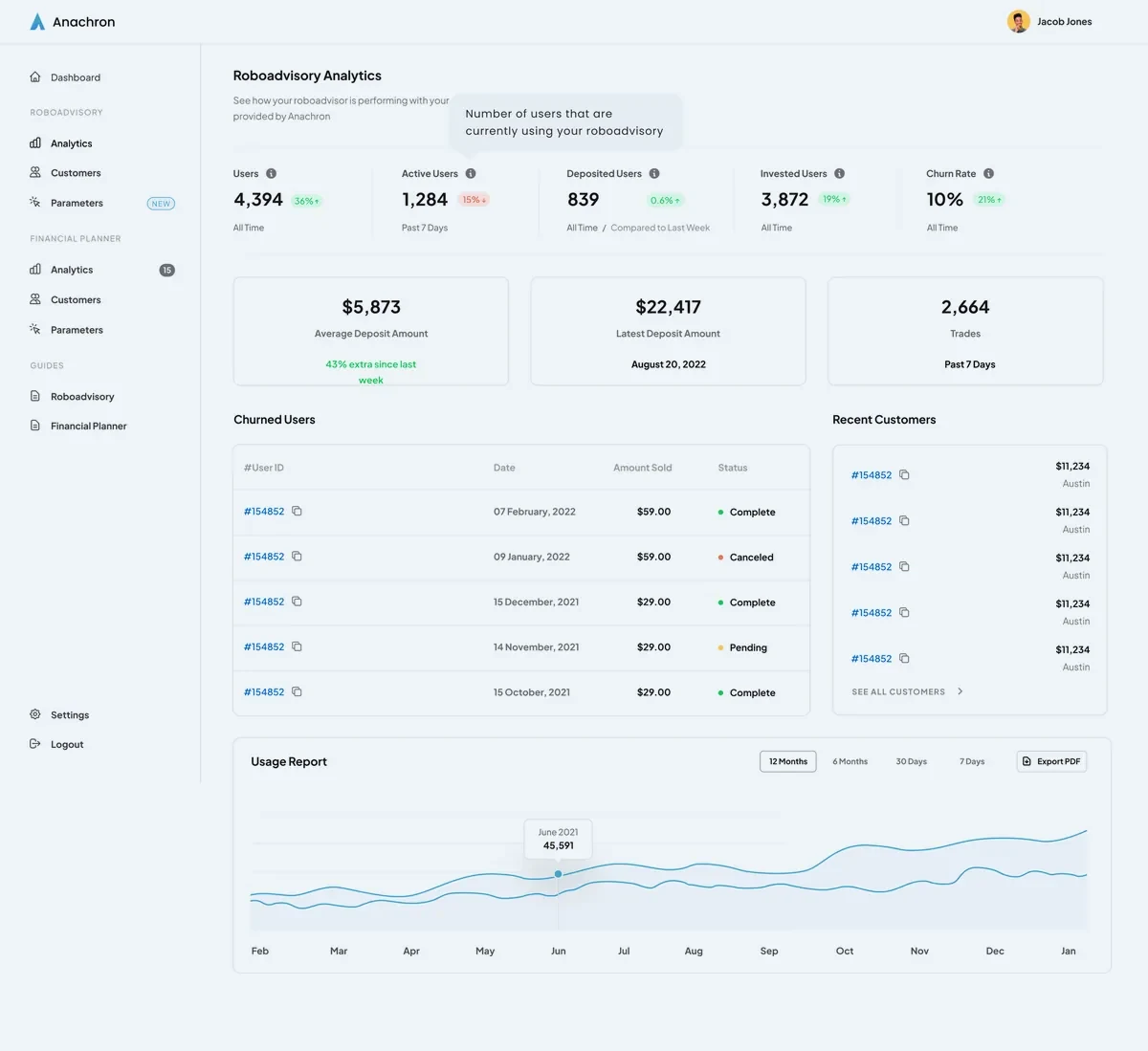
Task: Click the 21% Churn Rate badge
Action: [989, 200]
